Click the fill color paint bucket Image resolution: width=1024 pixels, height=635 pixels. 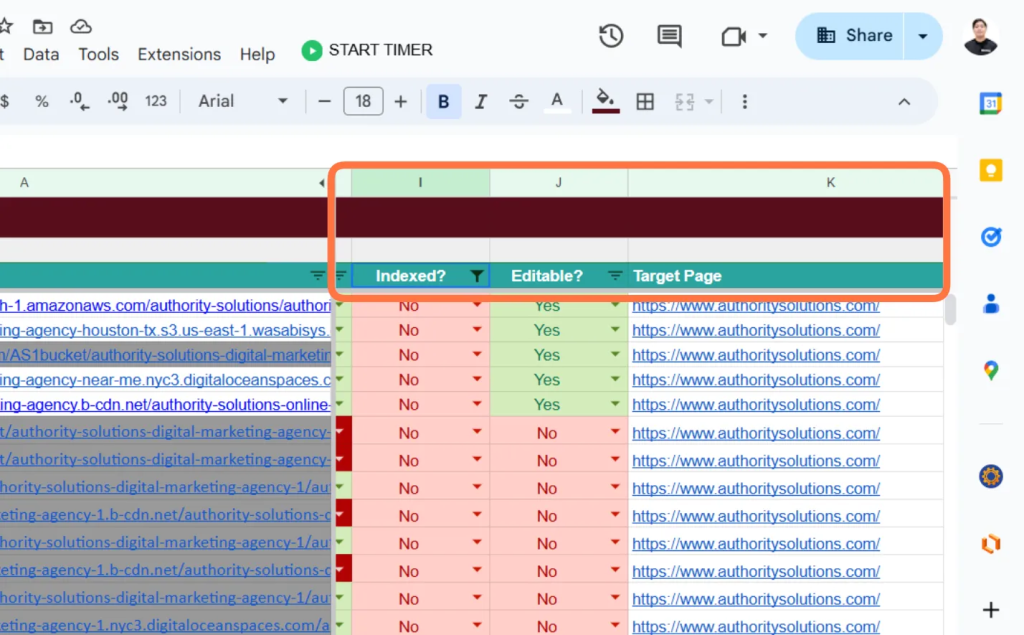(x=605, y=101)
